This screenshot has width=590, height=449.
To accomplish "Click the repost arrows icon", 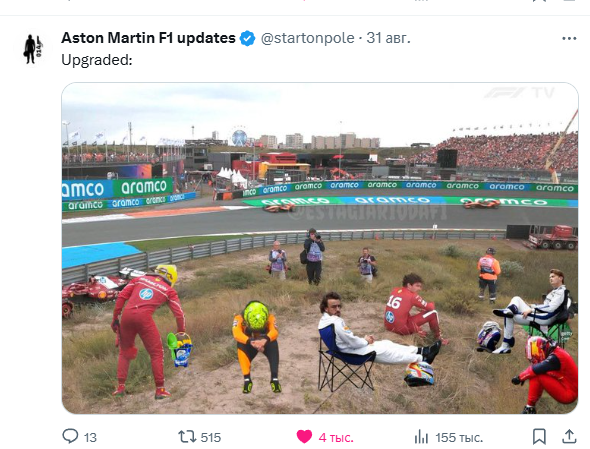I will point(187,437).
